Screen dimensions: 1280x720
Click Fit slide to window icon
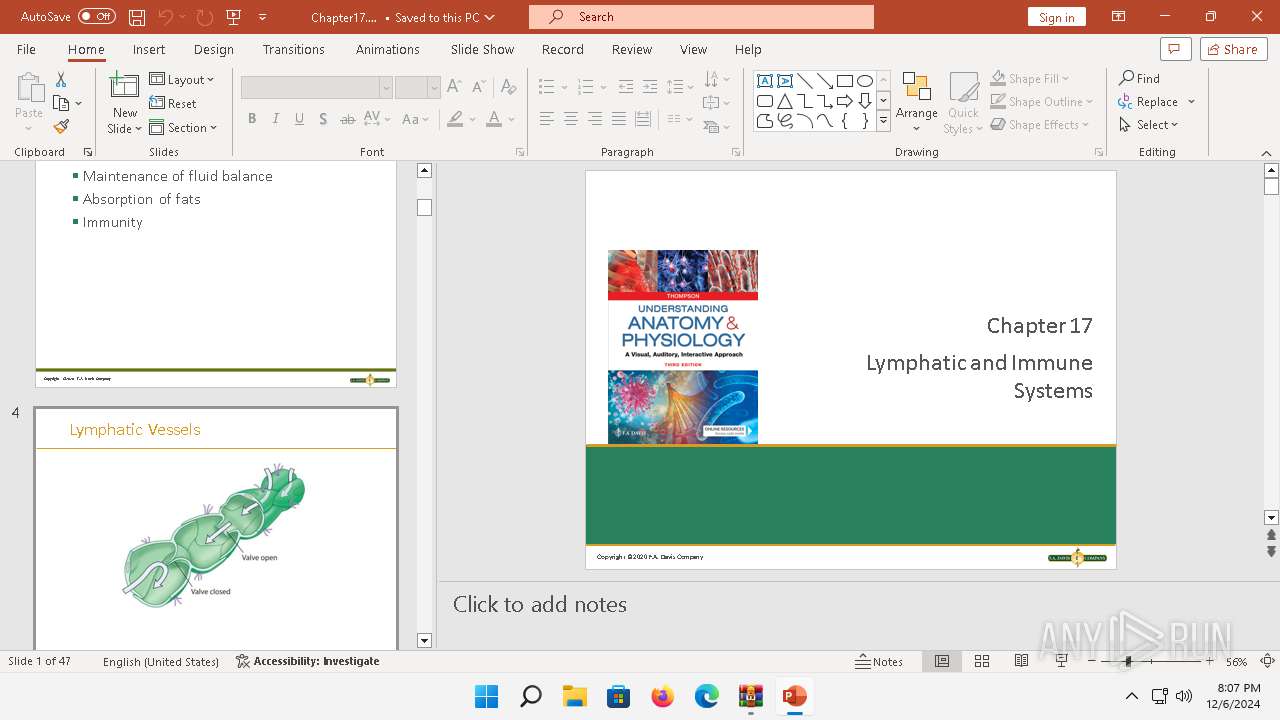[x=1267, y=661]
